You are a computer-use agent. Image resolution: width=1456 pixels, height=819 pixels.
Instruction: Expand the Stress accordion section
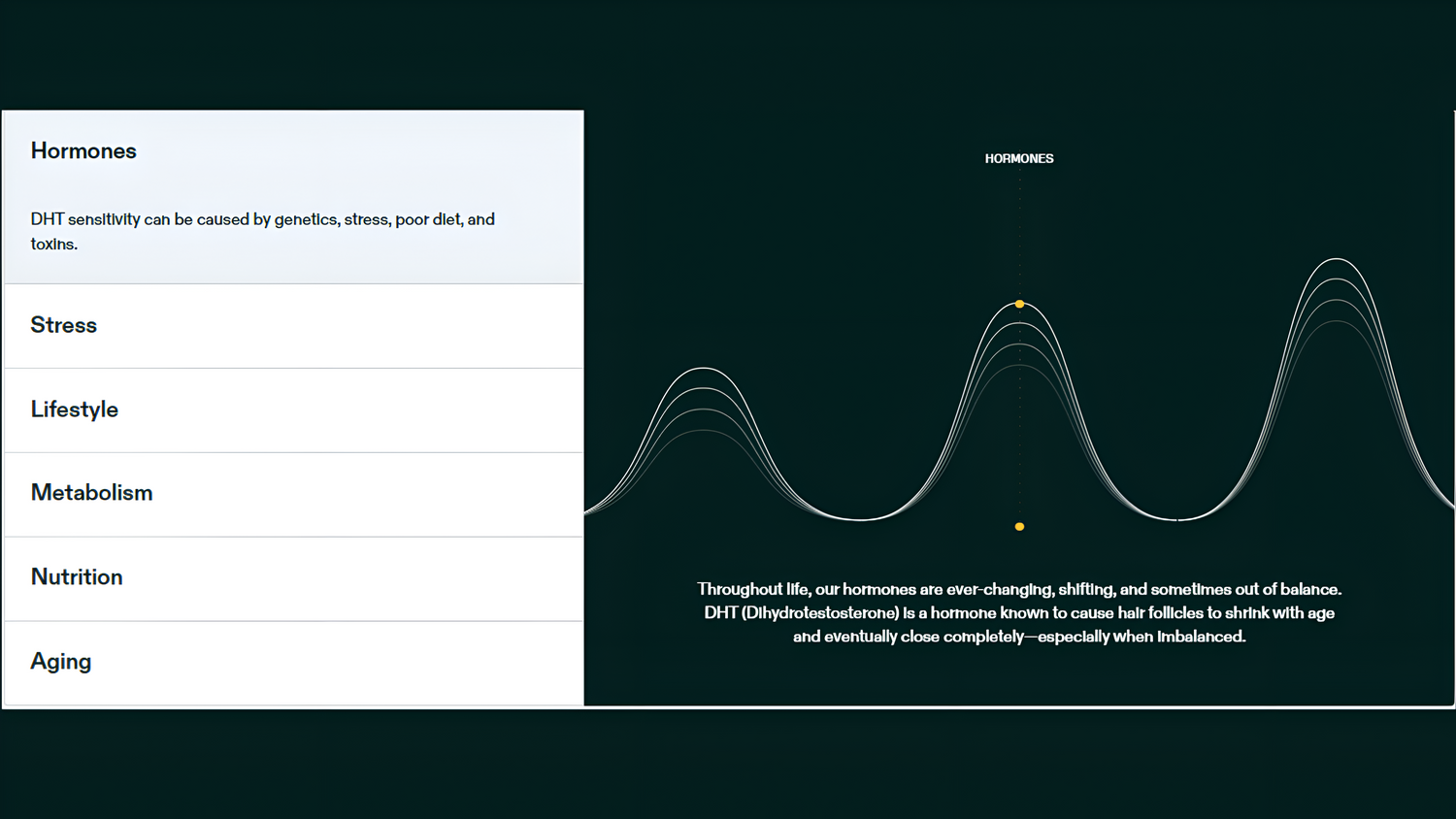click(x=64, y=325)
